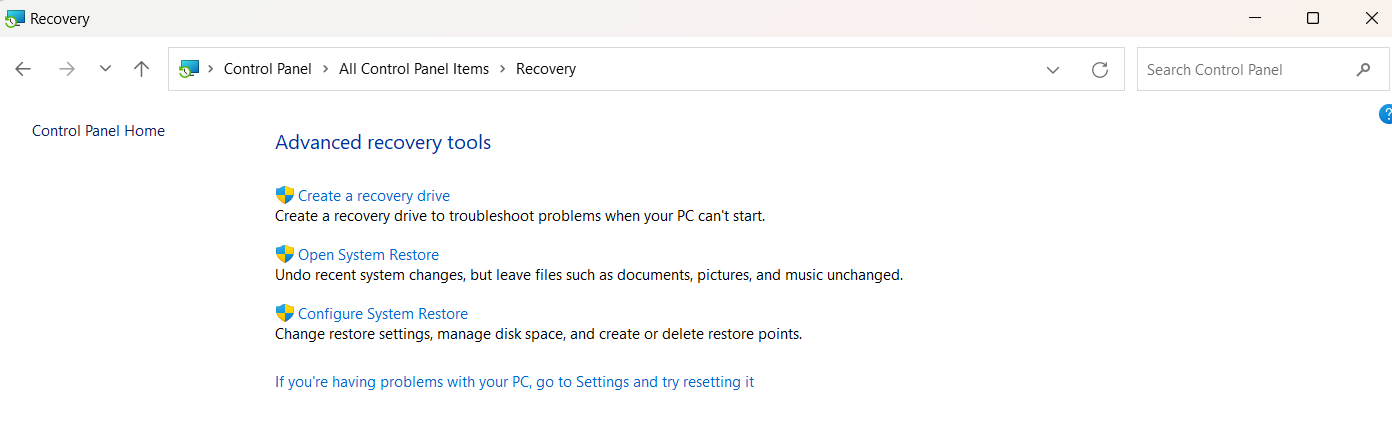This screenshot has height=431, width=1392.
Task: Expand the chevron after All Control Panel Items
Action: coord(502,69)
